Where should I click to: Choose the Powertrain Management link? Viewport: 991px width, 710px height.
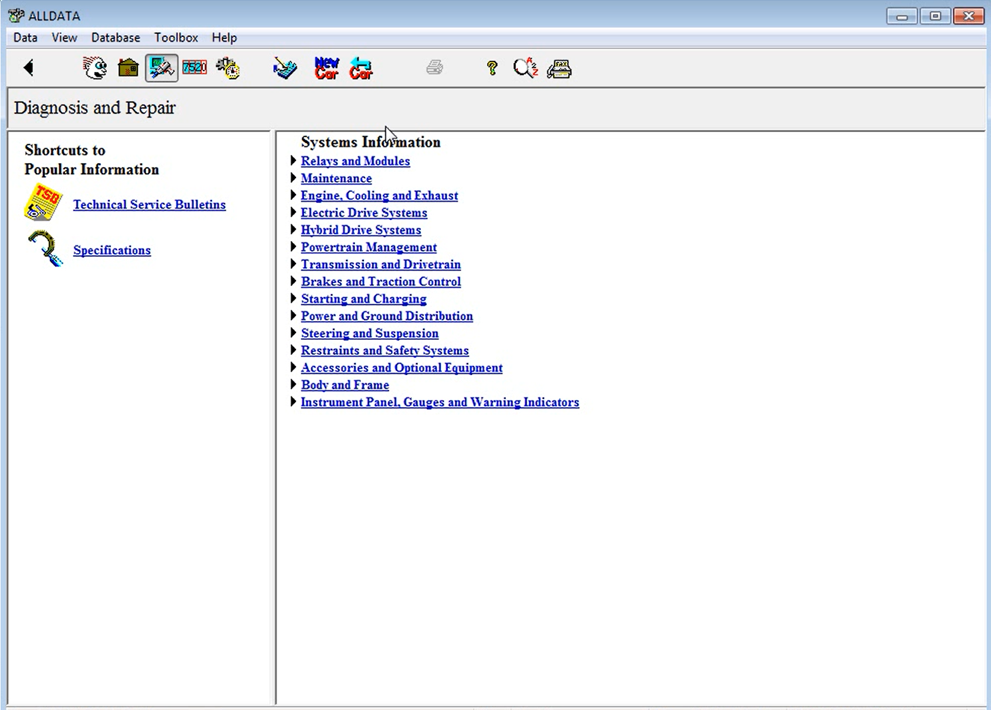point(368,247)
